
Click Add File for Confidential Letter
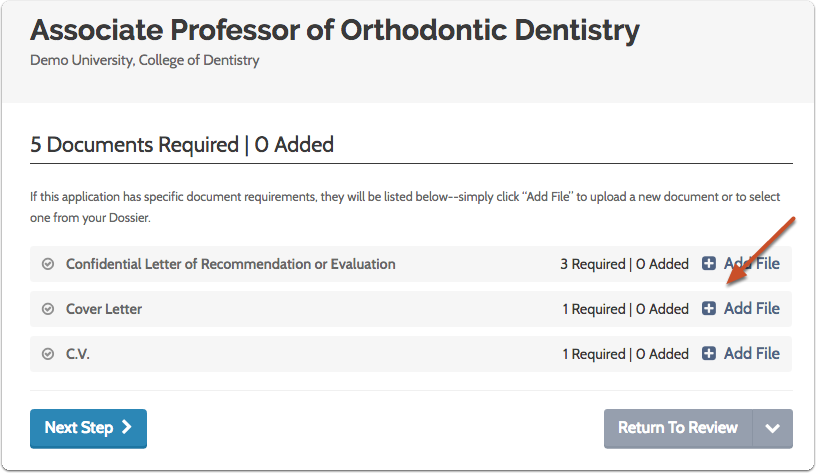click(x=751, y=264)
